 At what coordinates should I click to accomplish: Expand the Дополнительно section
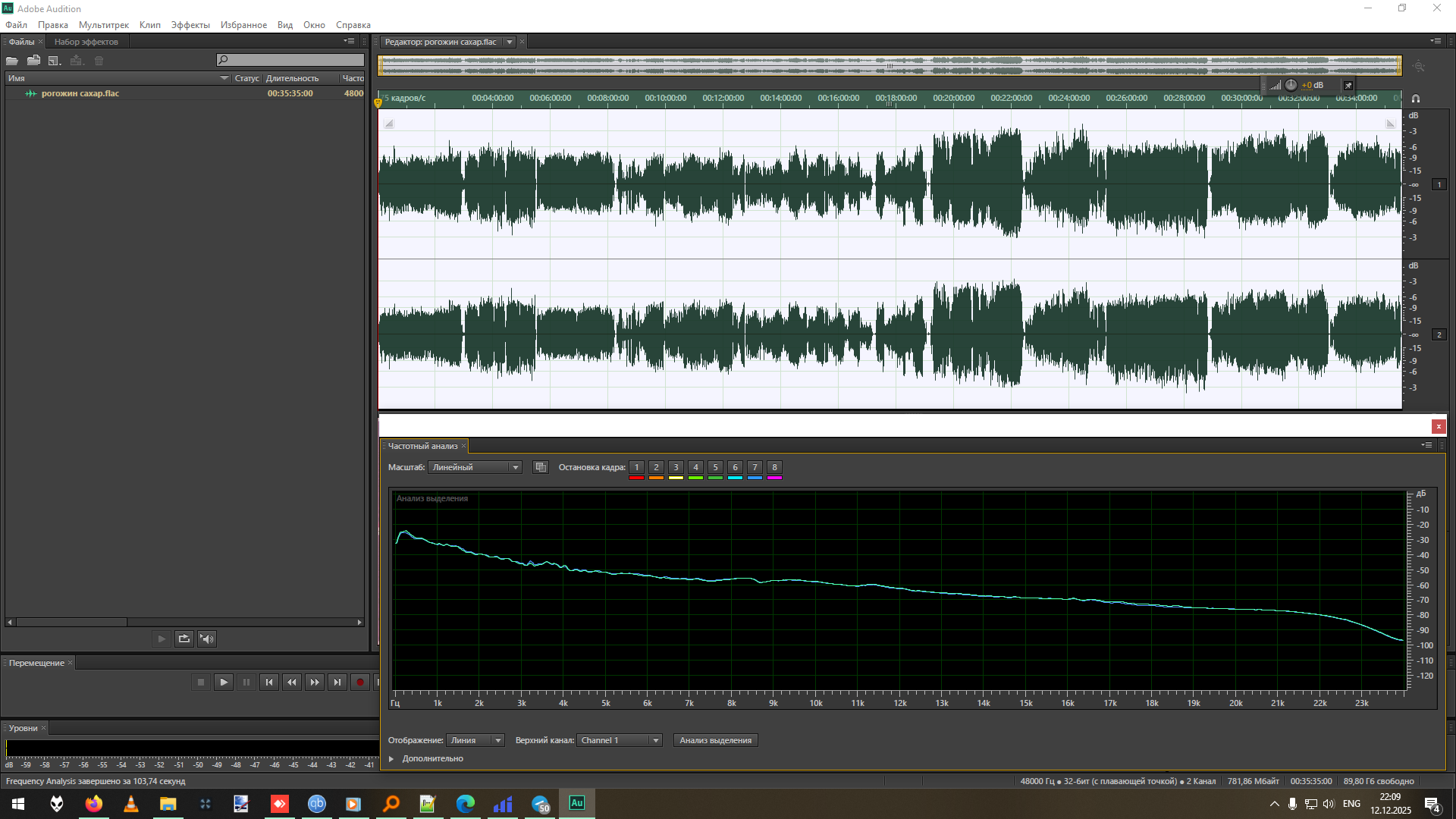pos(392,758)
